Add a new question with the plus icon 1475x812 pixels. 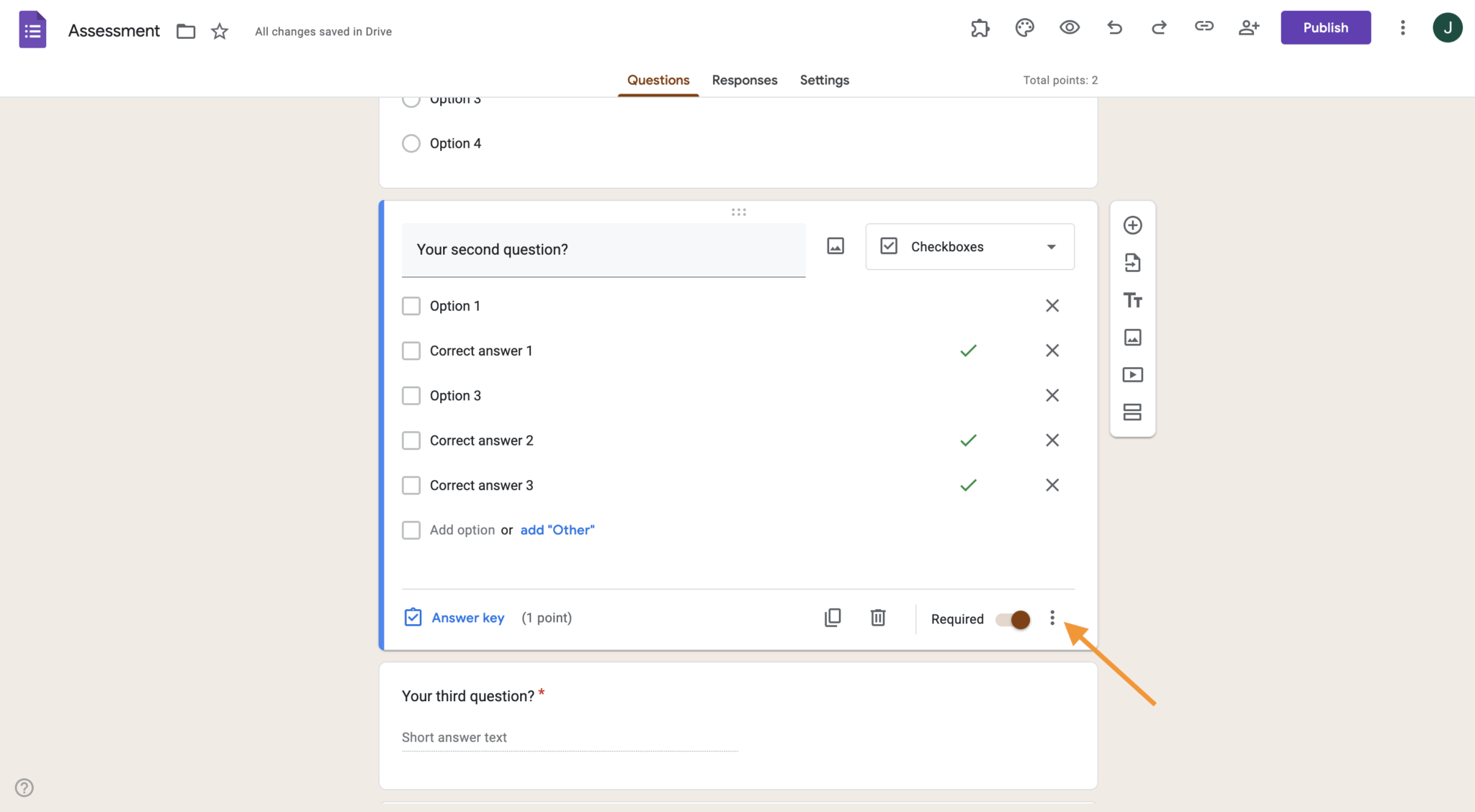[x=1132, y=225]
